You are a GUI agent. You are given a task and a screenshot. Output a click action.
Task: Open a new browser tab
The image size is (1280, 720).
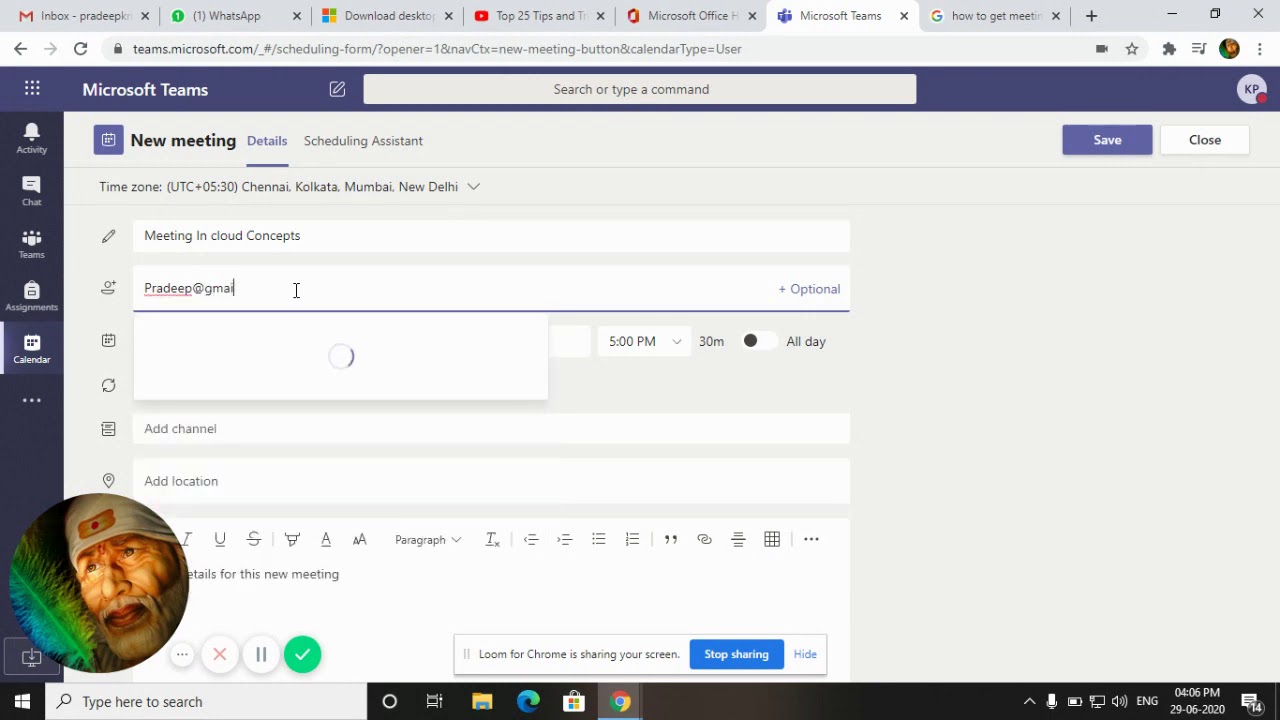[1091, 16]
